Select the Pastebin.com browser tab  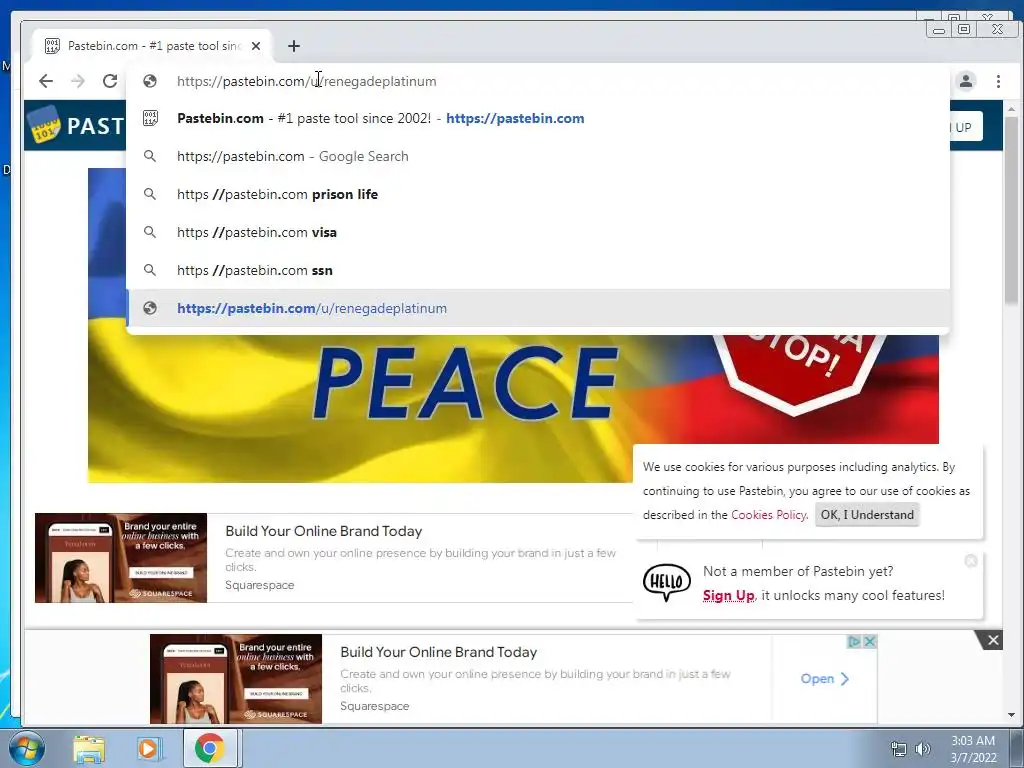pos(152,46)
